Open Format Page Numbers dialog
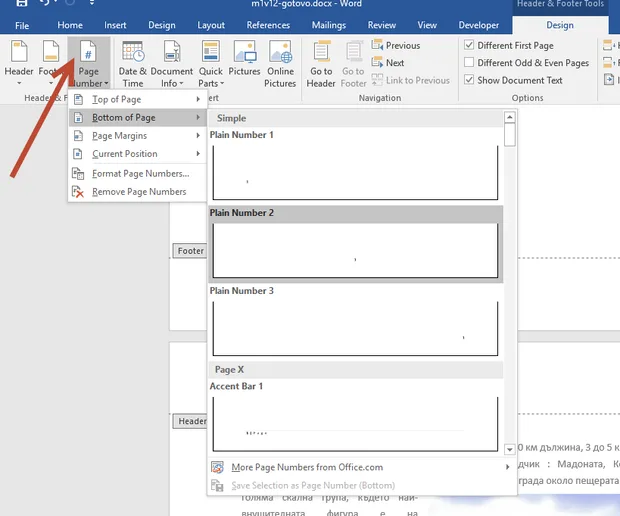This screenshot has height=516, width=620. (138, 174)
